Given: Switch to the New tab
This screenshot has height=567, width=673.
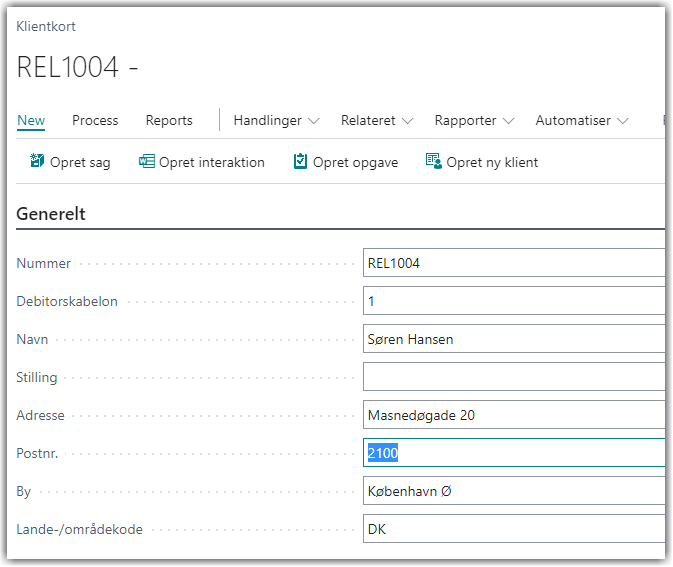Looking at the screenshot, I should coord(31,121).
